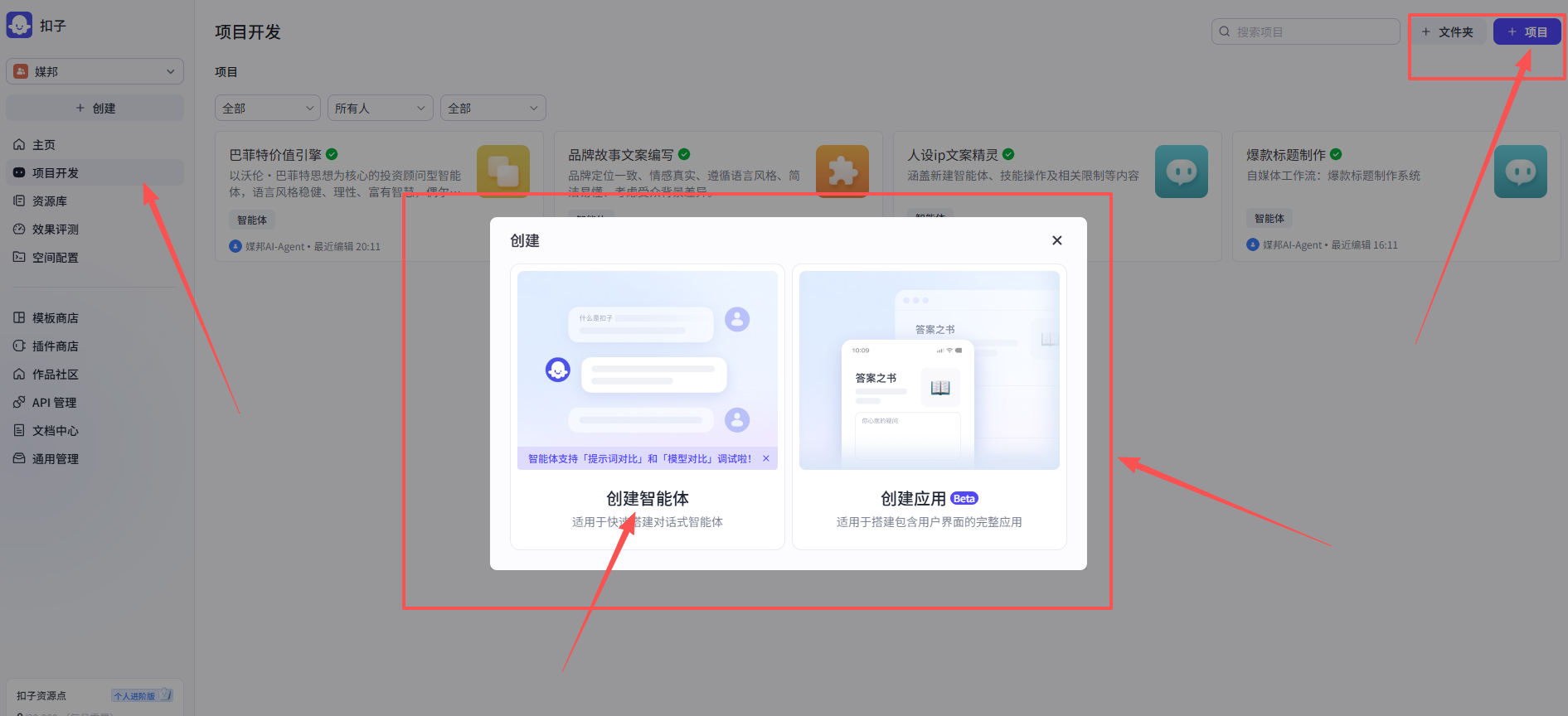
Task: Click verified checkmark next to 巴菲特价值引擎
Action: coord(332,154)
